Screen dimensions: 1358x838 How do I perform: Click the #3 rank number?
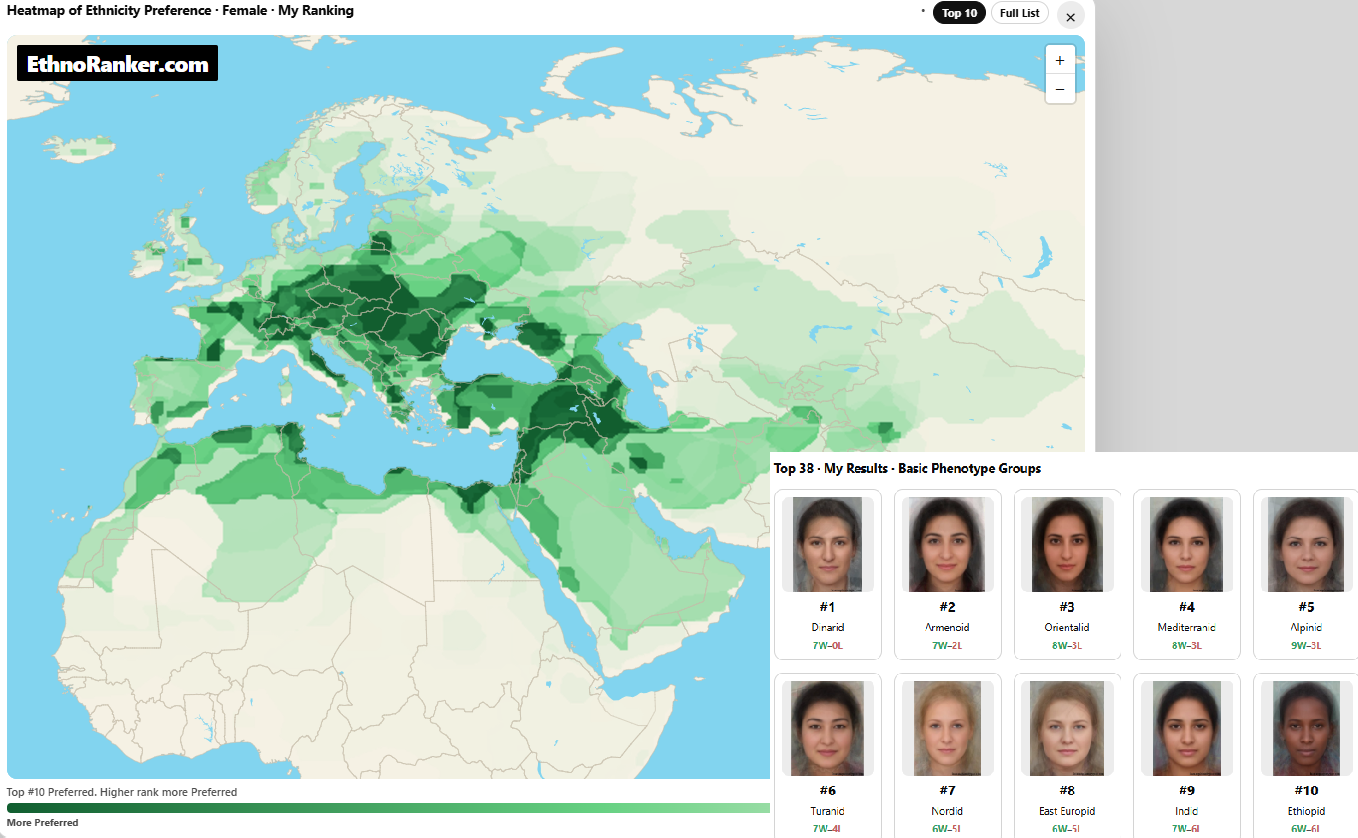click(x=1067, y=607)
